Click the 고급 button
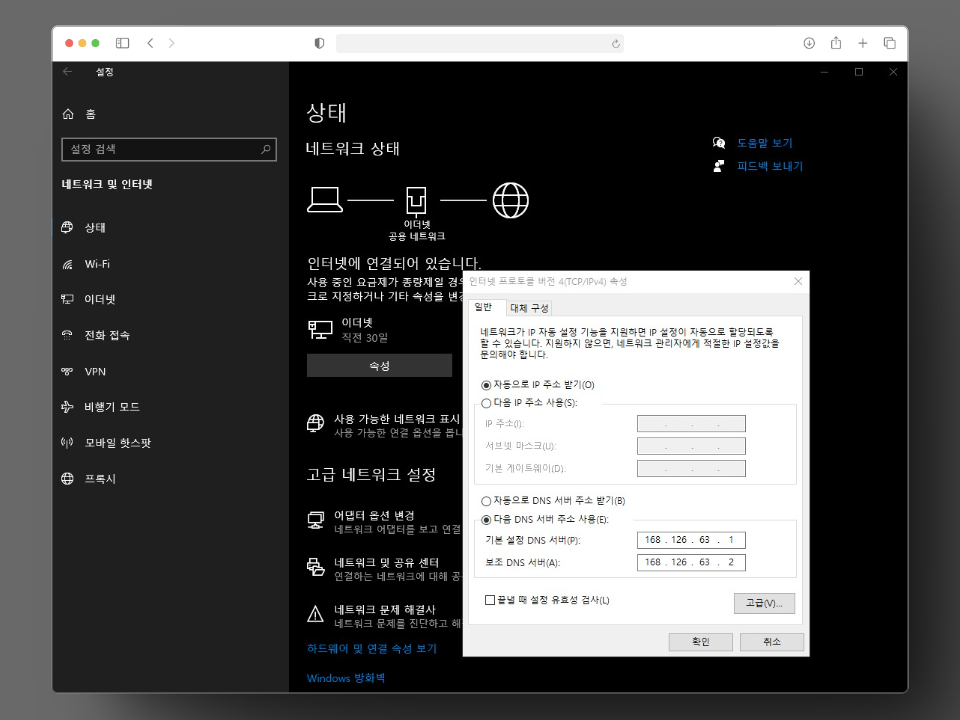This screenshot has width=960, height=720. coord(764,603)
